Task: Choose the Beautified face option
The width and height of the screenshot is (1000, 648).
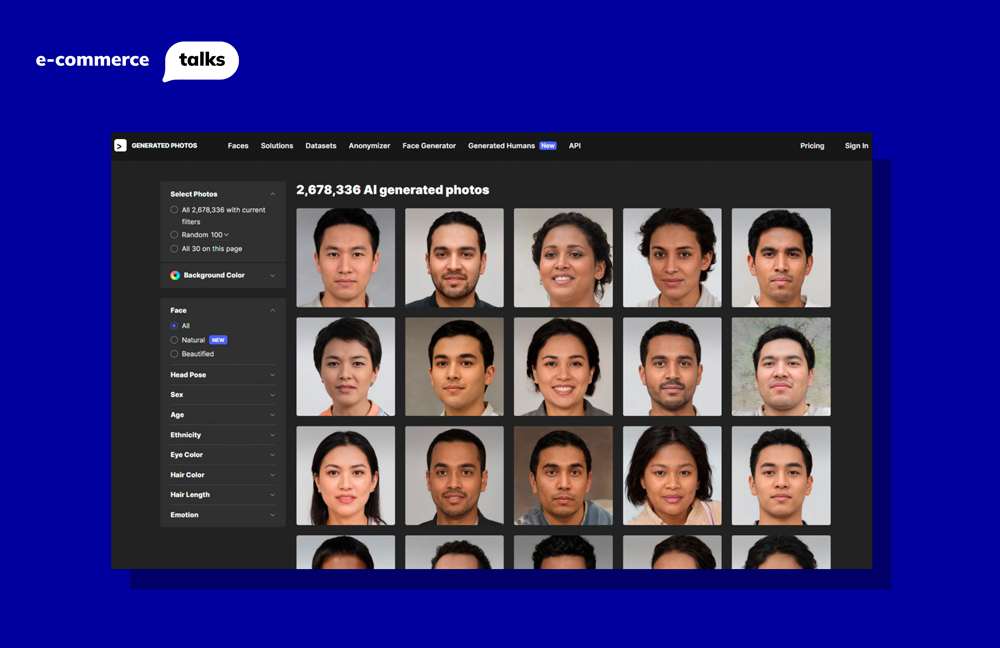Action: pos(173,353)
